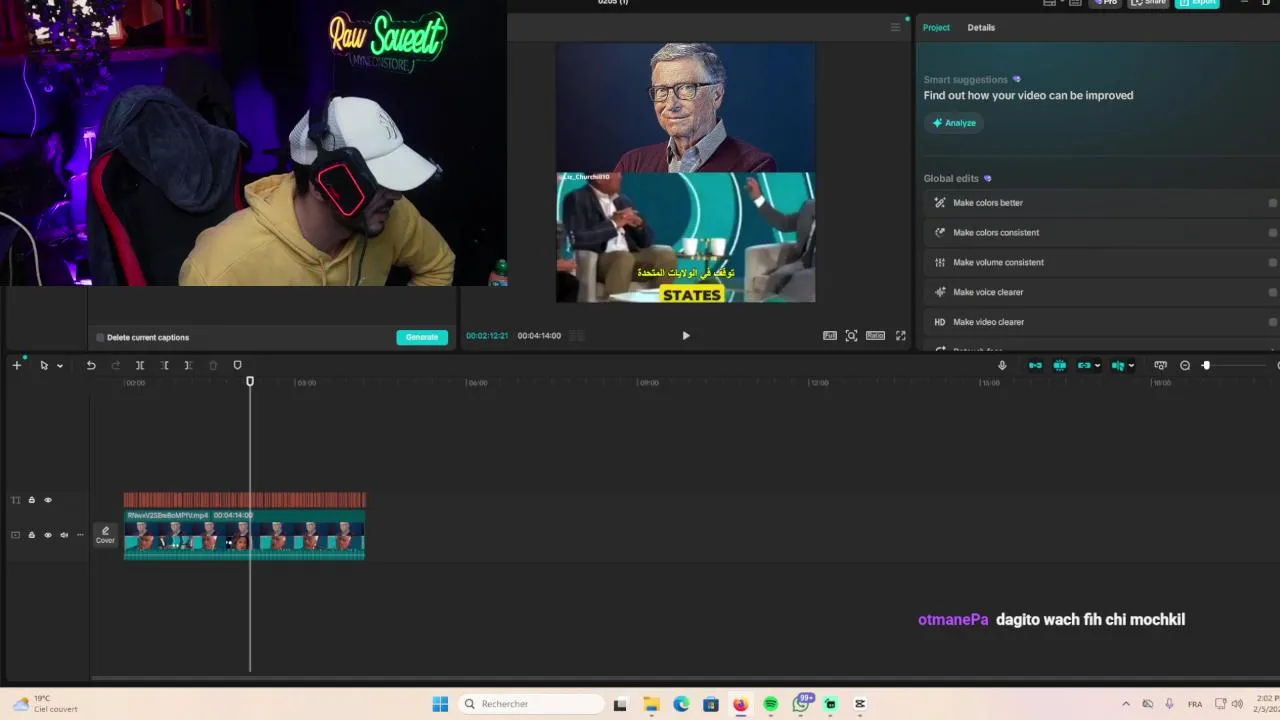Select the pointer selection tool
The height and width of the screenshot is (720, 1280).
coord(44,366)
